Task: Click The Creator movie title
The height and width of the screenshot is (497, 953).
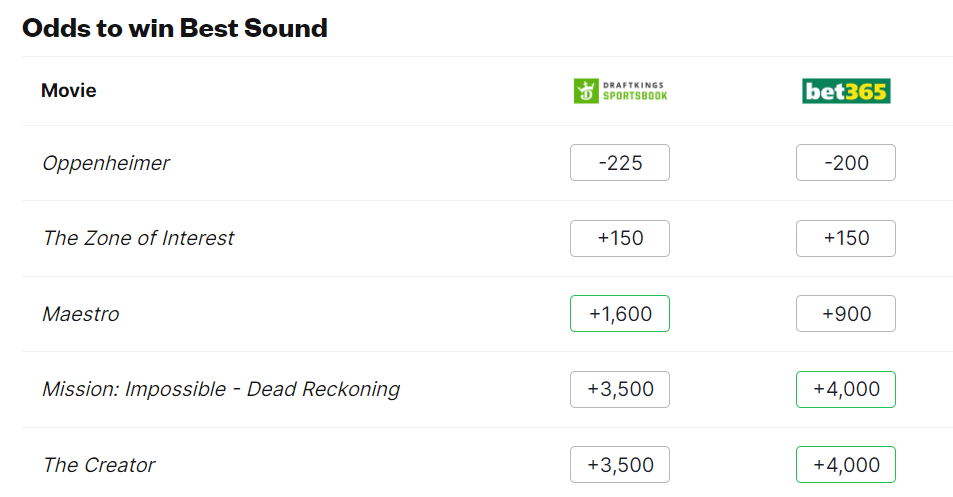Action: click(99, 465)
